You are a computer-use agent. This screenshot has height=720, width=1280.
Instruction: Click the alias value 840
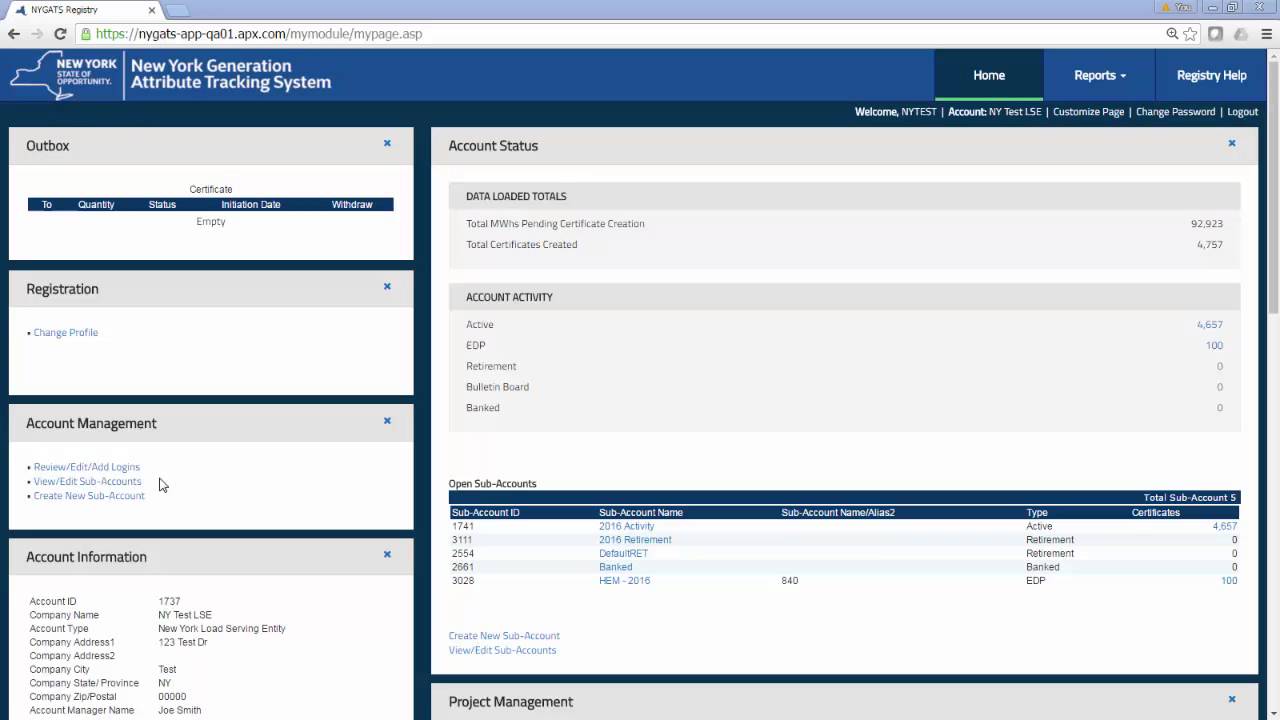tap(789, 580)
